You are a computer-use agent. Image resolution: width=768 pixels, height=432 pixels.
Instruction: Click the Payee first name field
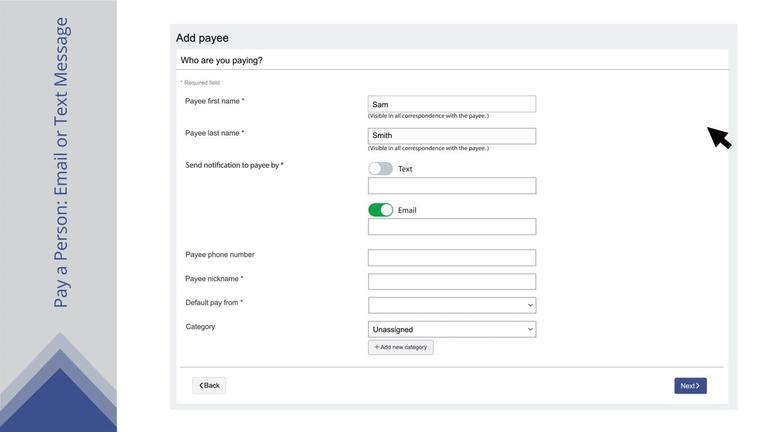coord(451,104)
